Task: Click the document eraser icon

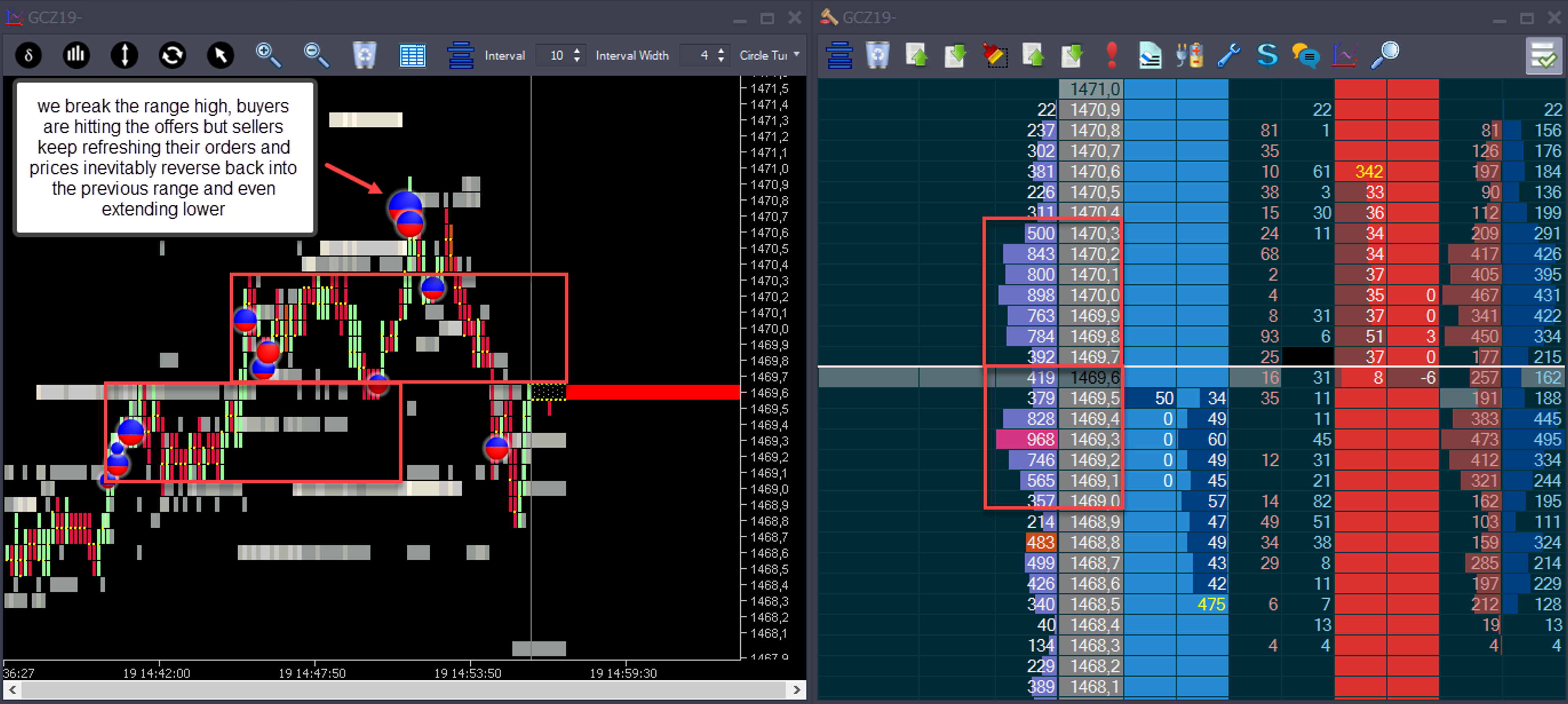Action: tap(1150, 56)
